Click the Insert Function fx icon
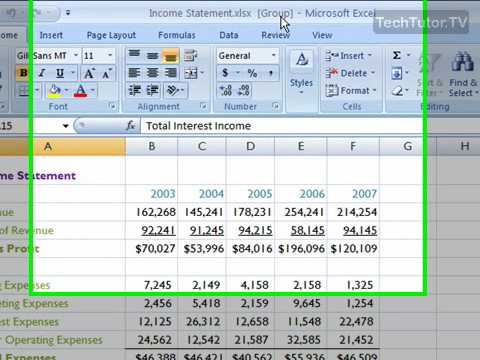The height and width of the screenshot is (360, 480). click(x=130, y=126)
